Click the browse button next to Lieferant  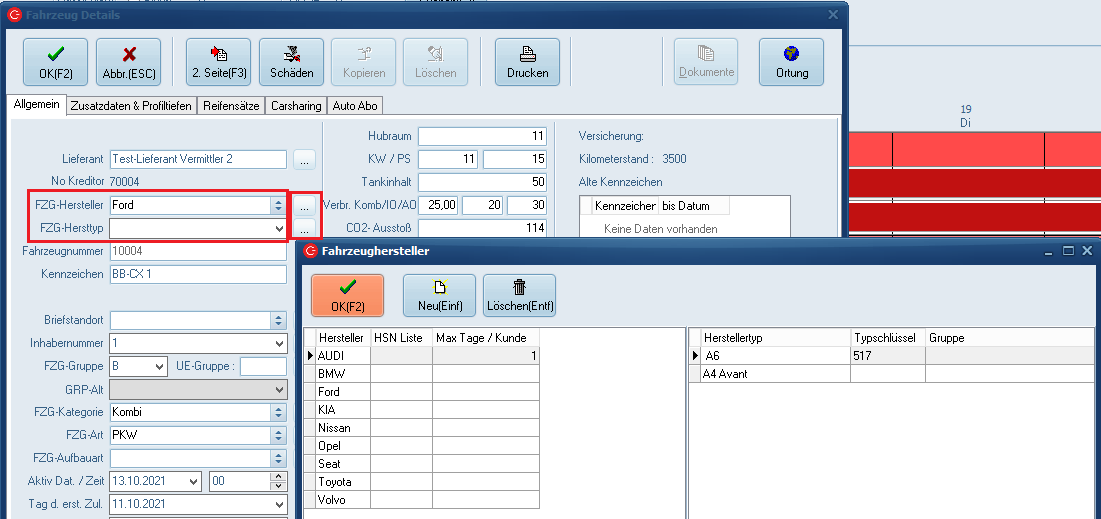click(x=305, y=159)
